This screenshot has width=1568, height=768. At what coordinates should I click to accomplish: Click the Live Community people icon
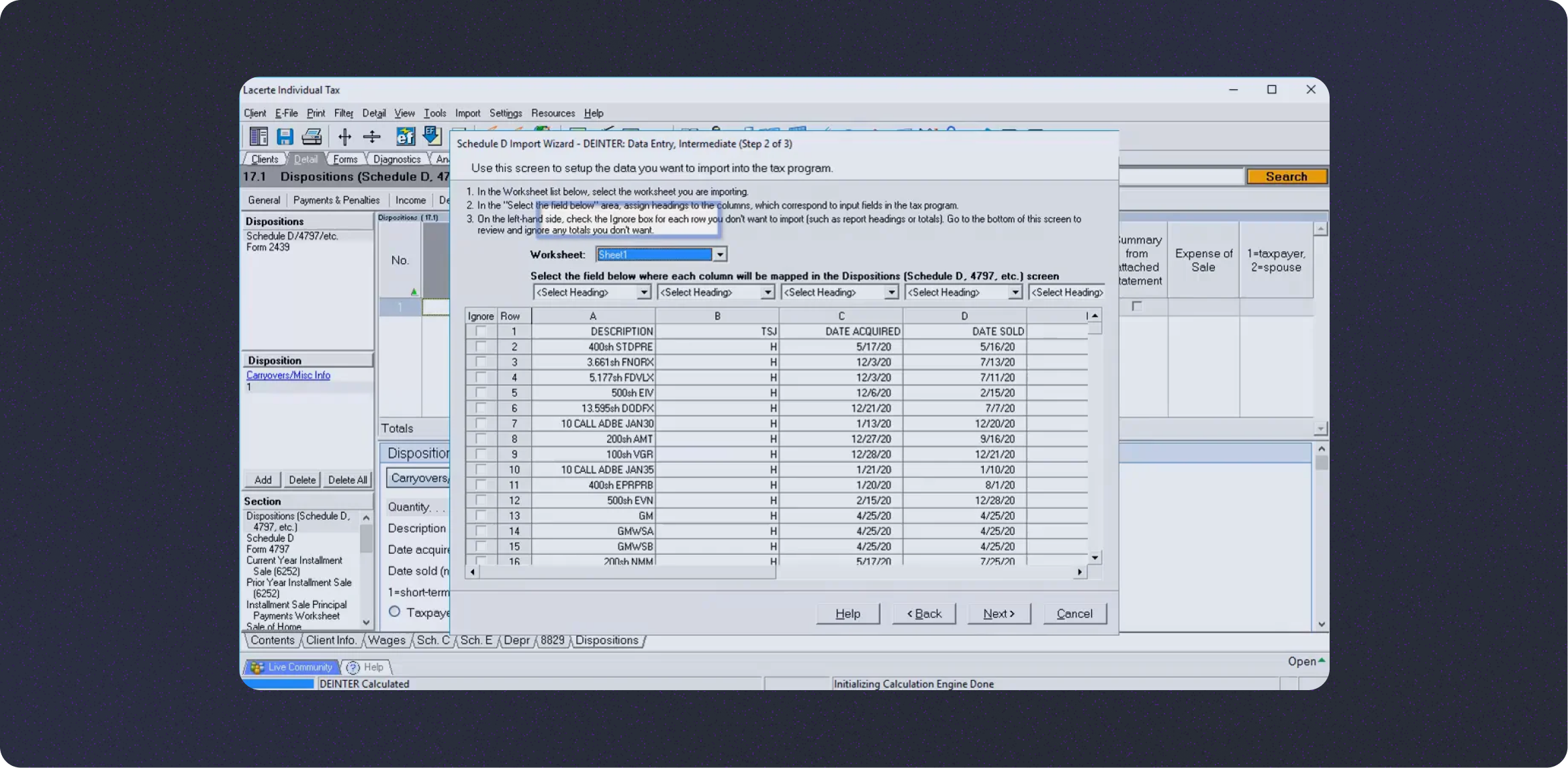[x=257, y=667]
